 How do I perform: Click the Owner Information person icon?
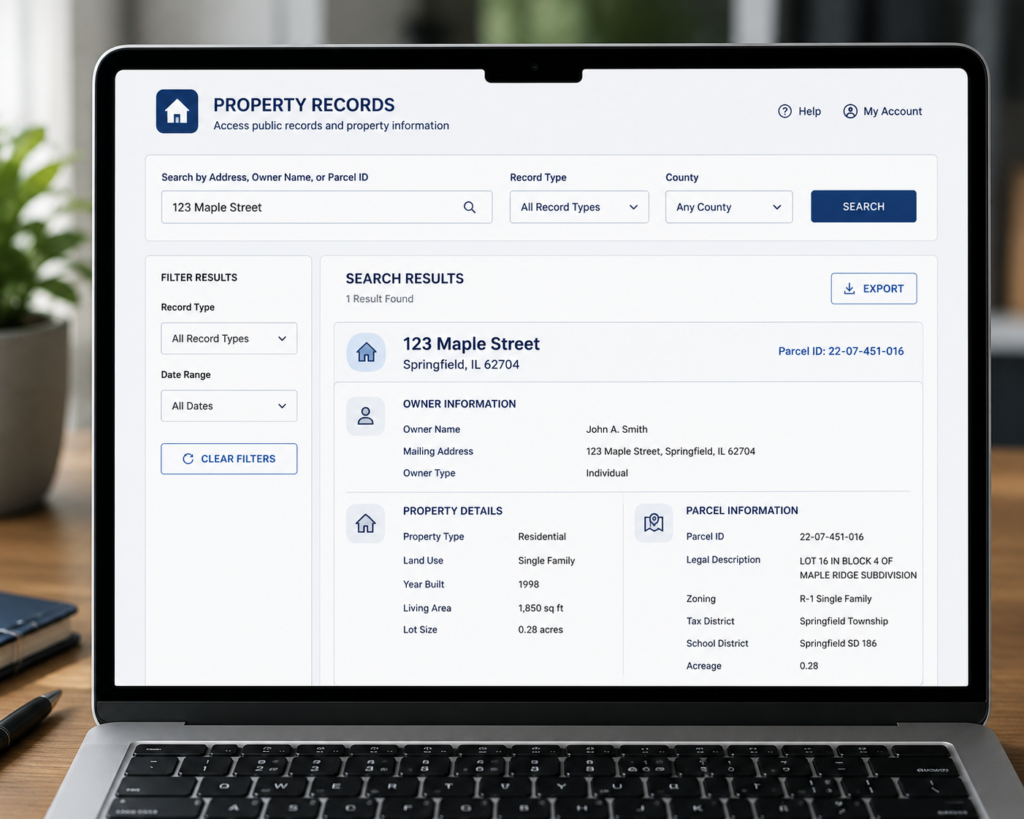(366, 416)
